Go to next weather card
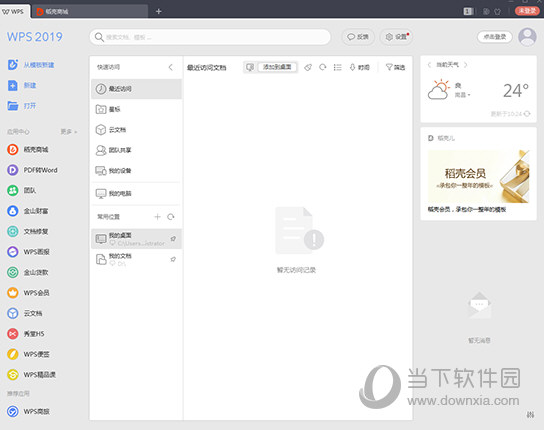 [x=466, y=65]
